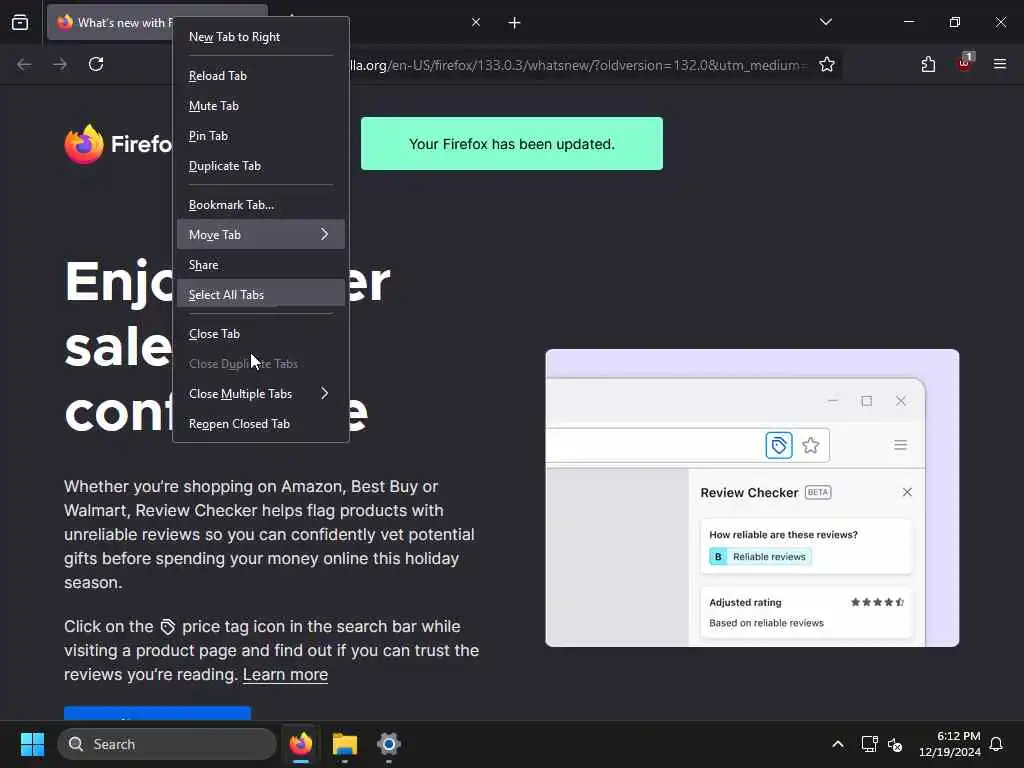The width and height of the screenshot is (1024, 768).
Task: Open File Explorer from the taskbar
Action: point(345,744)
